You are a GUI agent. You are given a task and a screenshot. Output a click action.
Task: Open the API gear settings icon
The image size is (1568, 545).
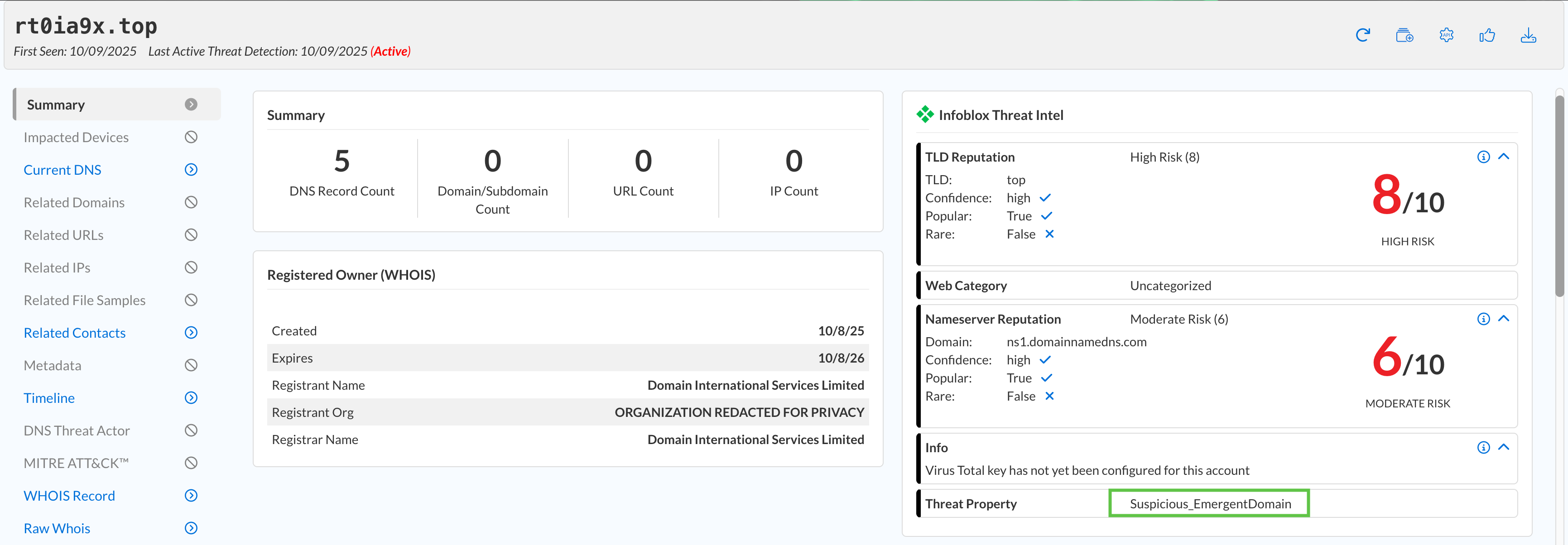pyautogui.click(x=1446, y=35)
